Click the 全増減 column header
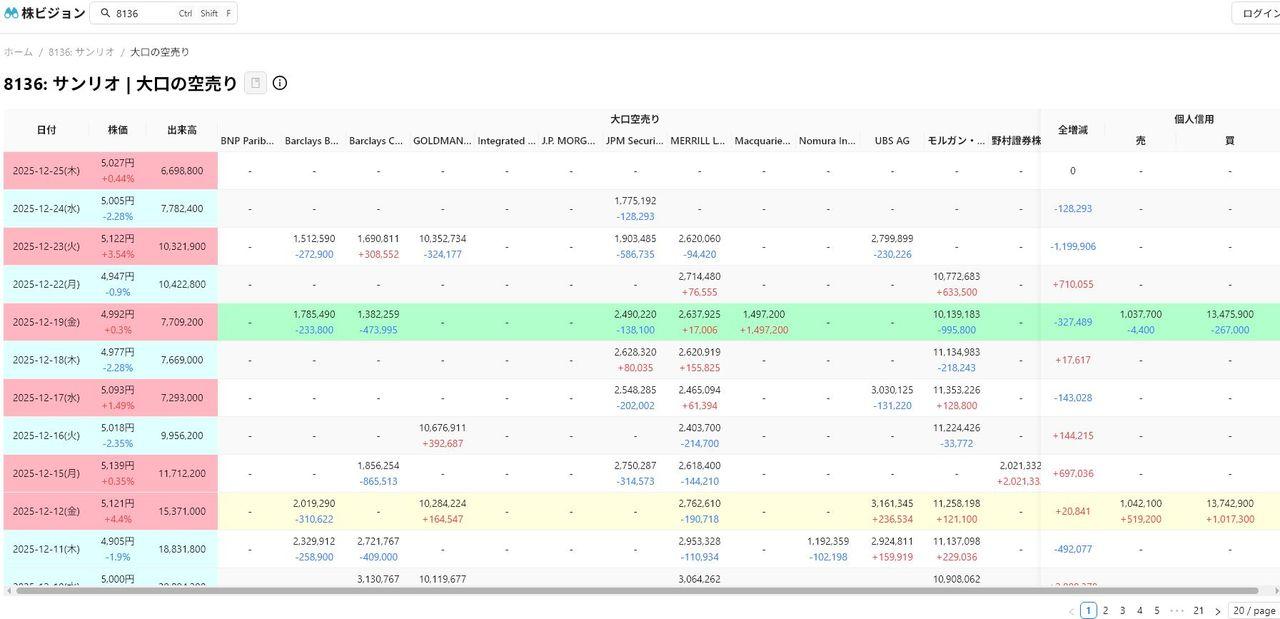Viewport: 1280px width, 619px height. 1072,130
